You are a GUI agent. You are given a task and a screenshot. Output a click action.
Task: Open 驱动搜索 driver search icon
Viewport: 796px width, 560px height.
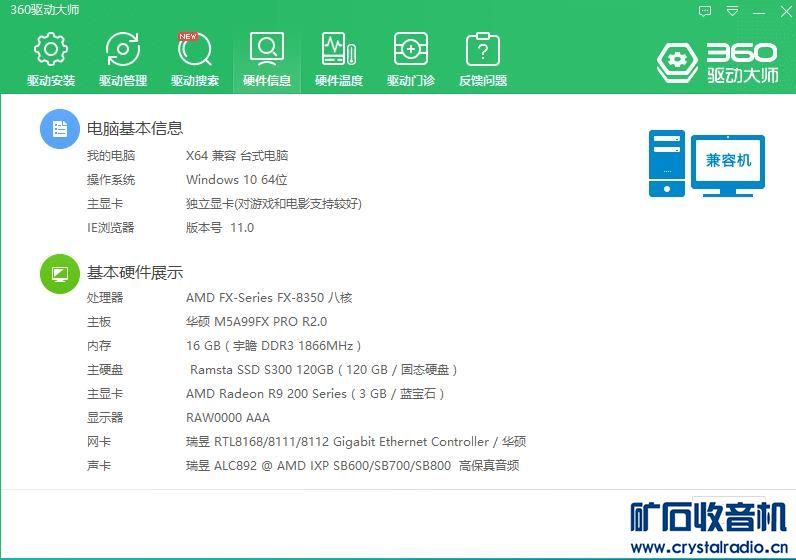(195, 59)
